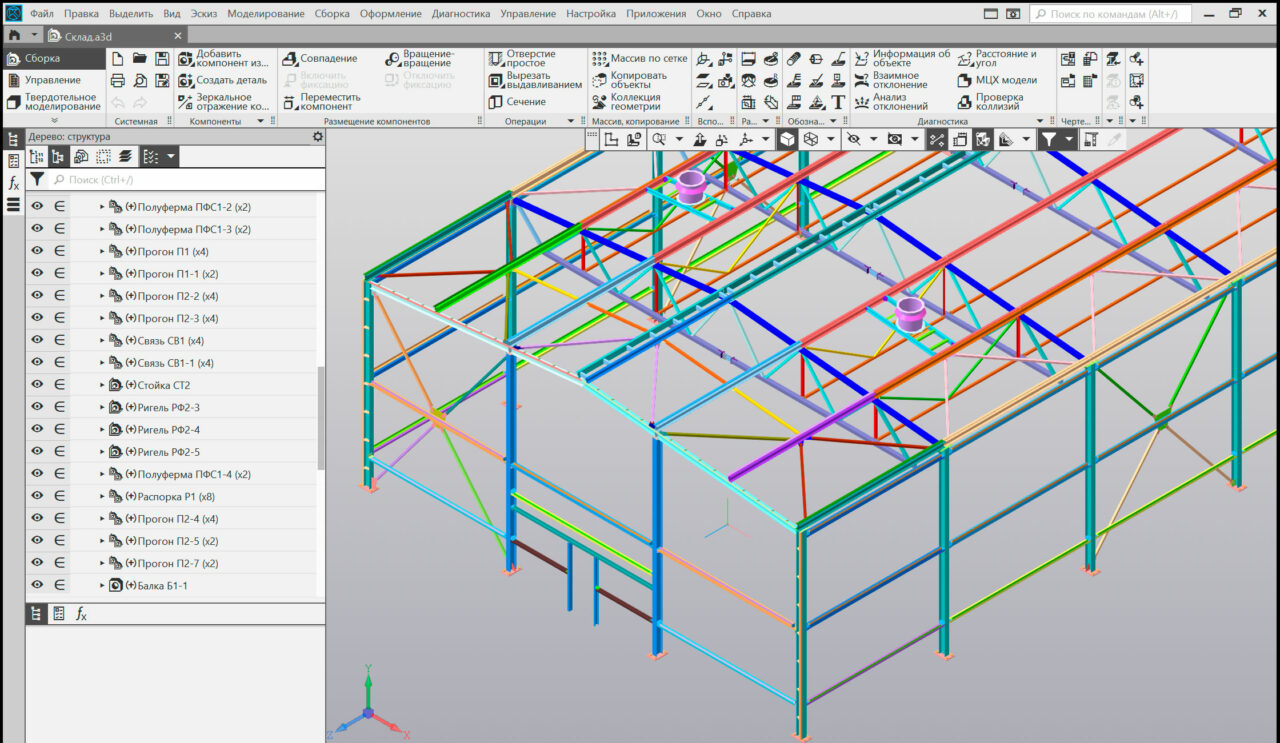Click the filter funnel icon in the tree panel

37,180
